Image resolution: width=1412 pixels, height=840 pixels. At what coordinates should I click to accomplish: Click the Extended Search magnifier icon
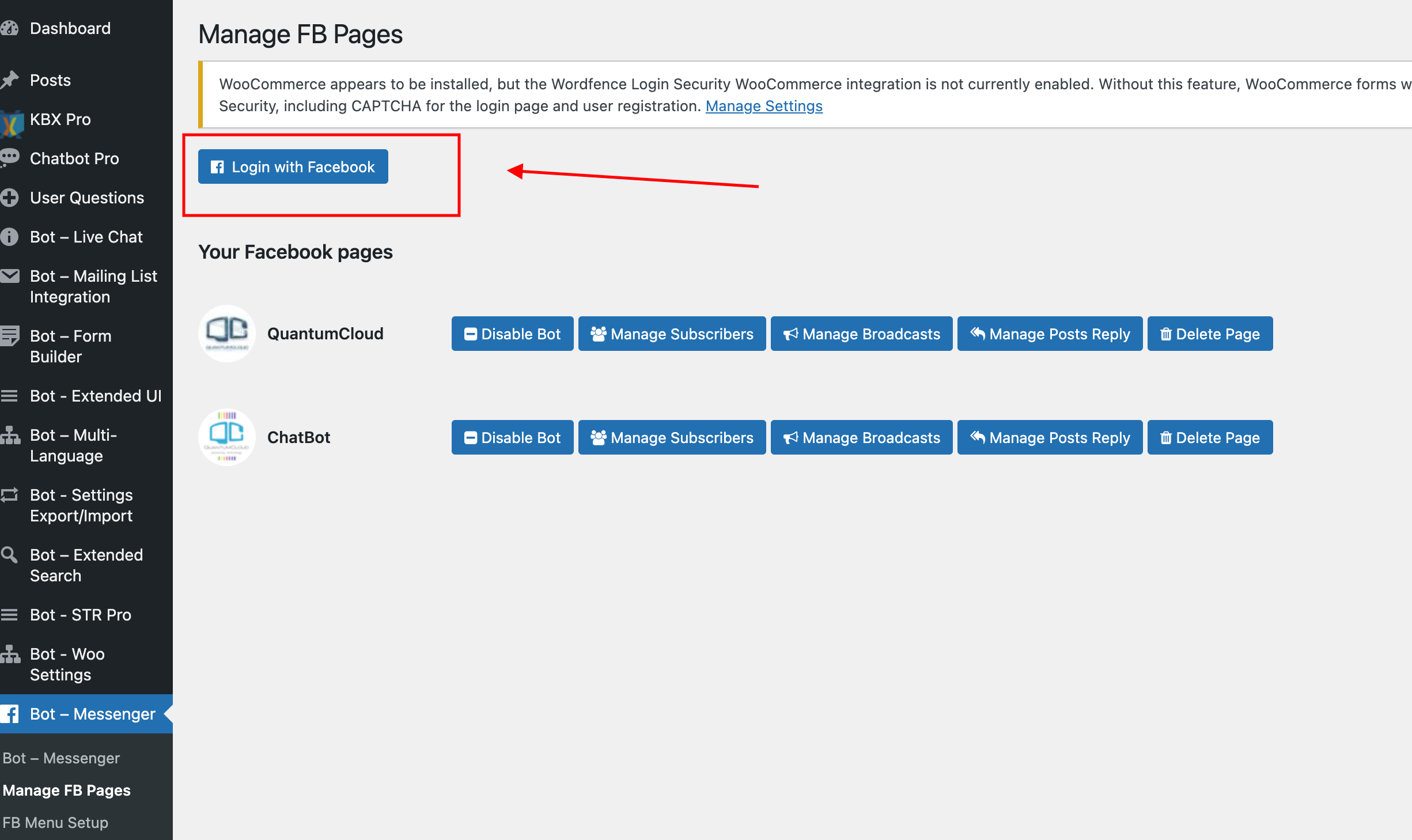[9, 555]
